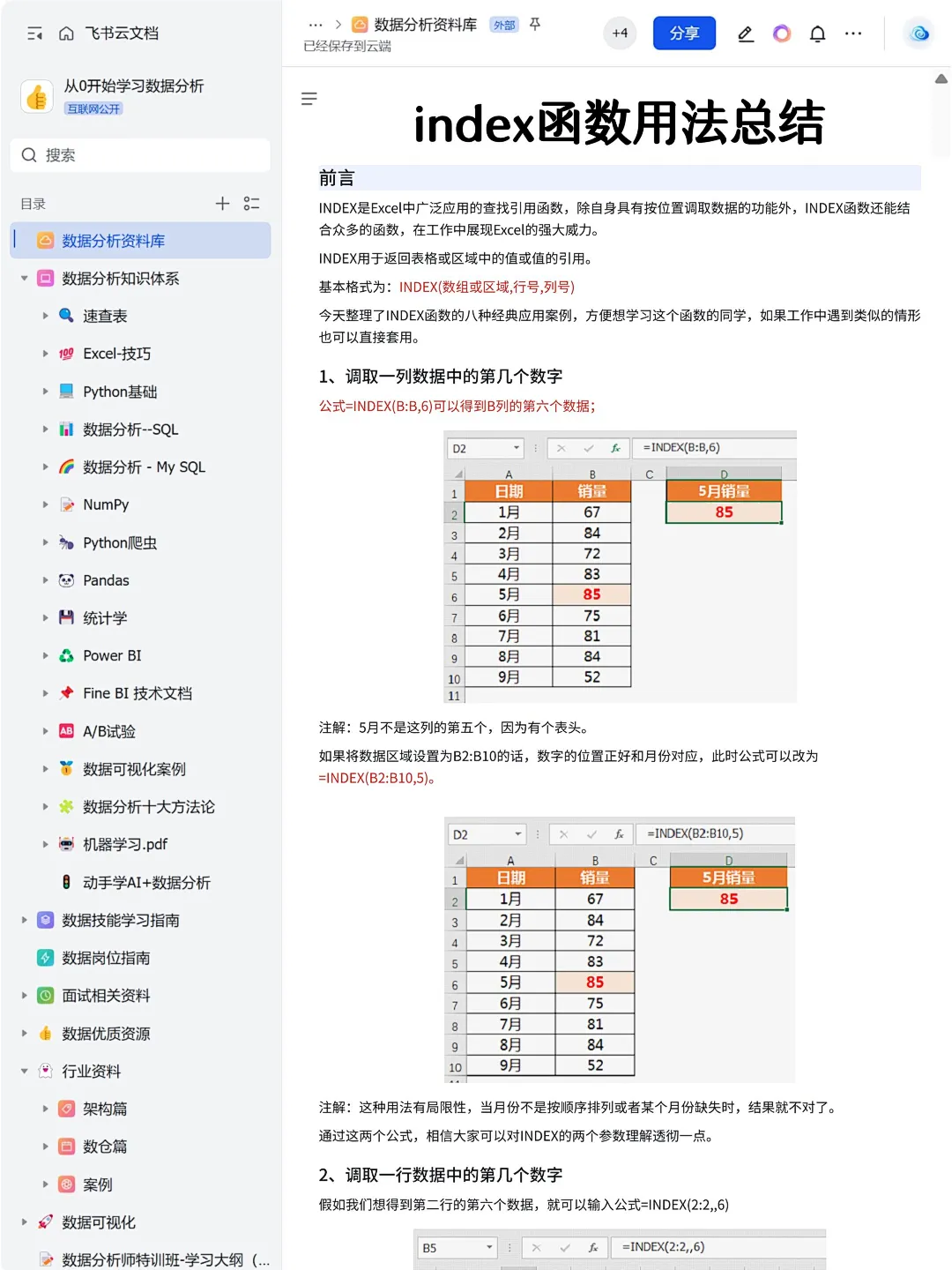Open the 数据可视化 rocket page

click(99, 1222)
